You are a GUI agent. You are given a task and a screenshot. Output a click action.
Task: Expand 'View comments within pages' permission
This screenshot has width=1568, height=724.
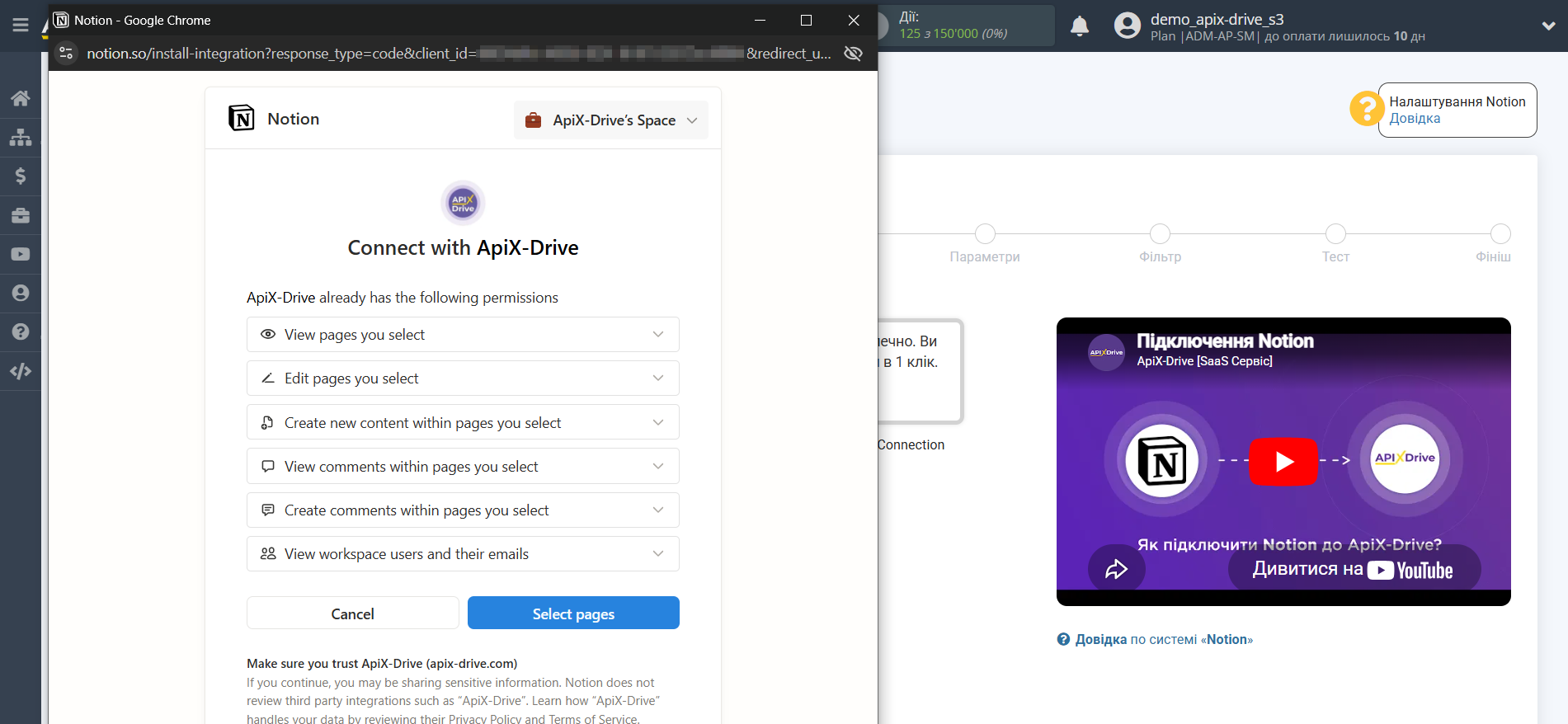click(463, 466)
